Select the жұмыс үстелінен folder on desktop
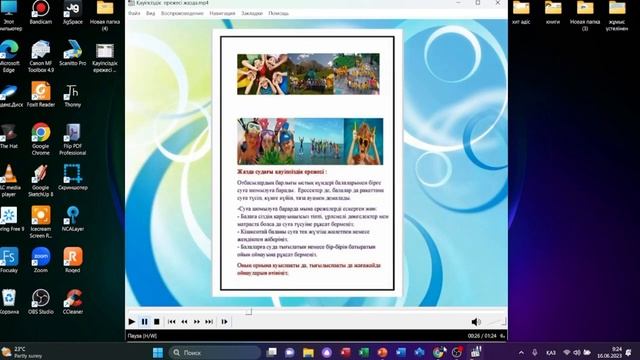640x360 pixels. pos(617,16)
